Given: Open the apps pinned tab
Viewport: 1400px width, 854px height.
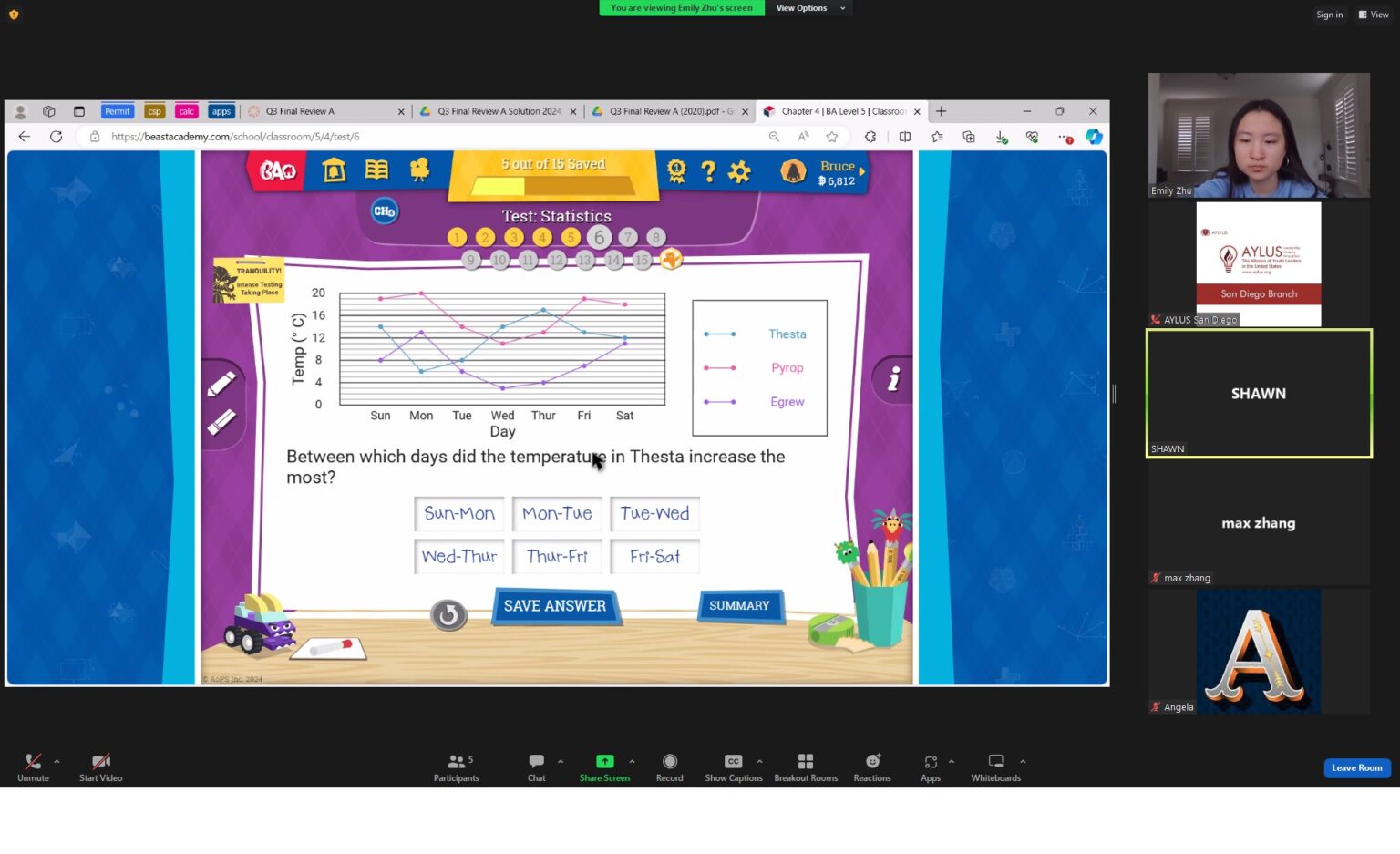Looking at the screenshot, I should [221, 111].
